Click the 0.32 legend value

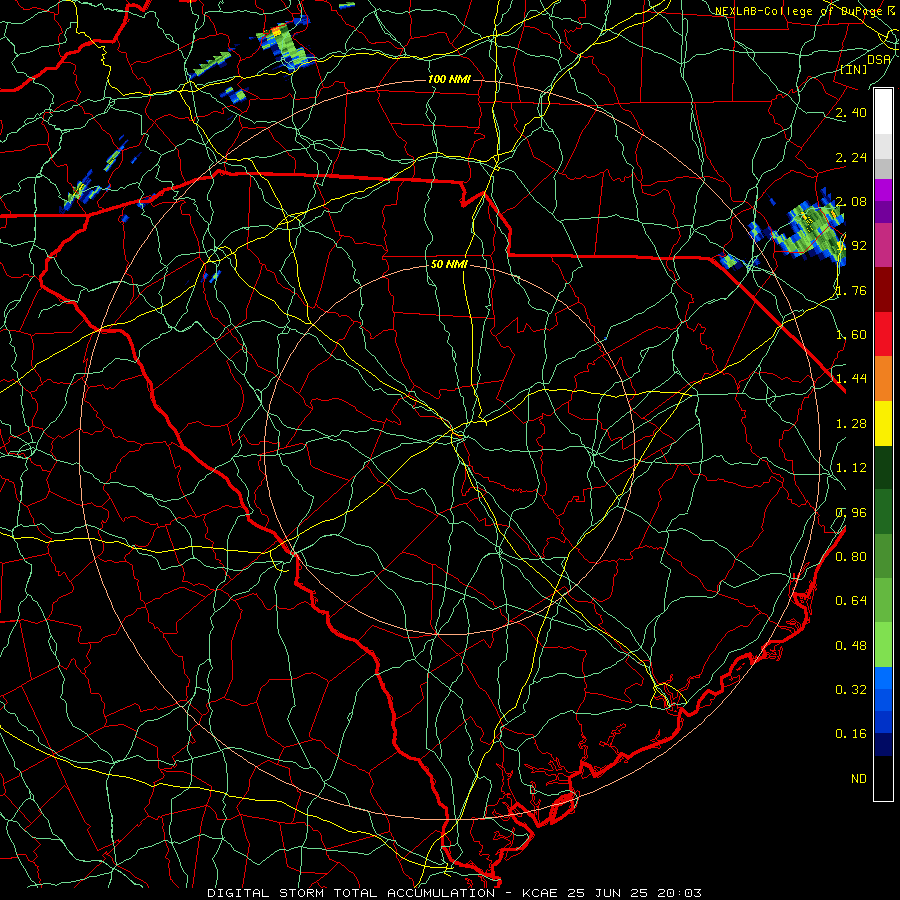click(851, 690)
